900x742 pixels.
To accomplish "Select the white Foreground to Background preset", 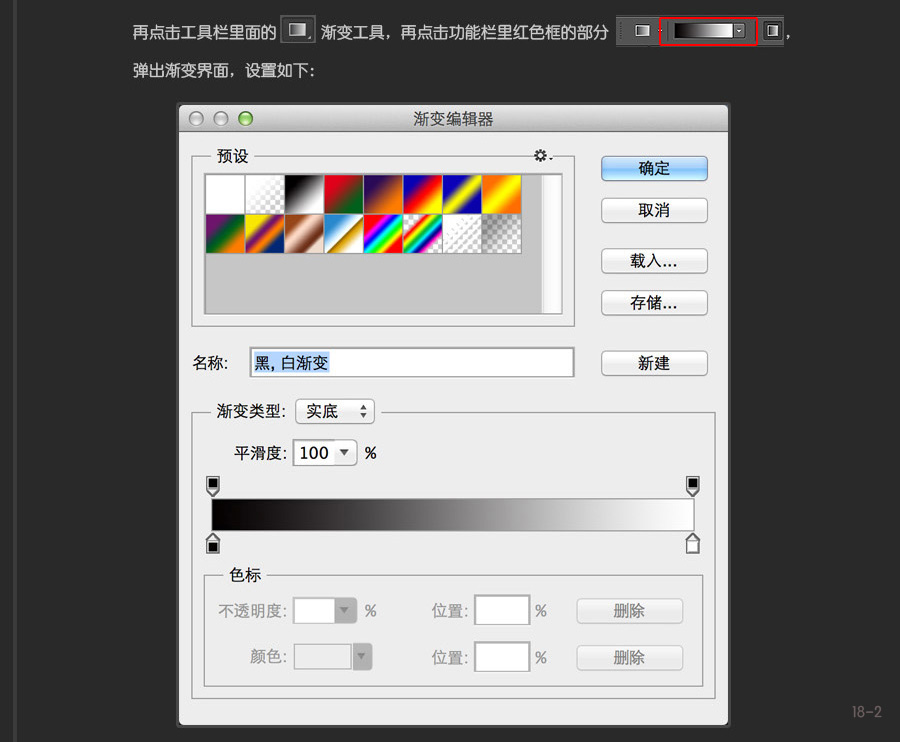I will [x=225, y=194].
